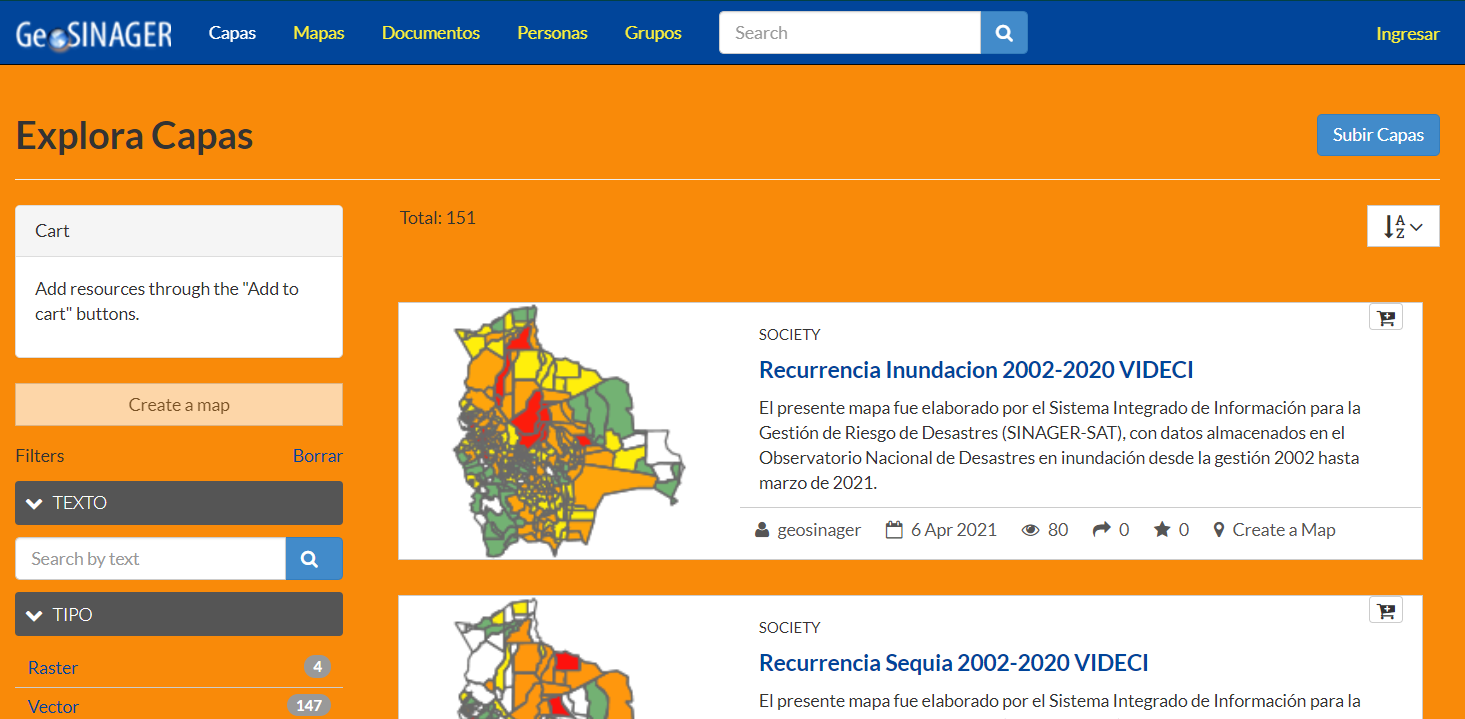Open the Mapas menu
This screenshot has width=1465, height=719.
(x=318, y=33)
